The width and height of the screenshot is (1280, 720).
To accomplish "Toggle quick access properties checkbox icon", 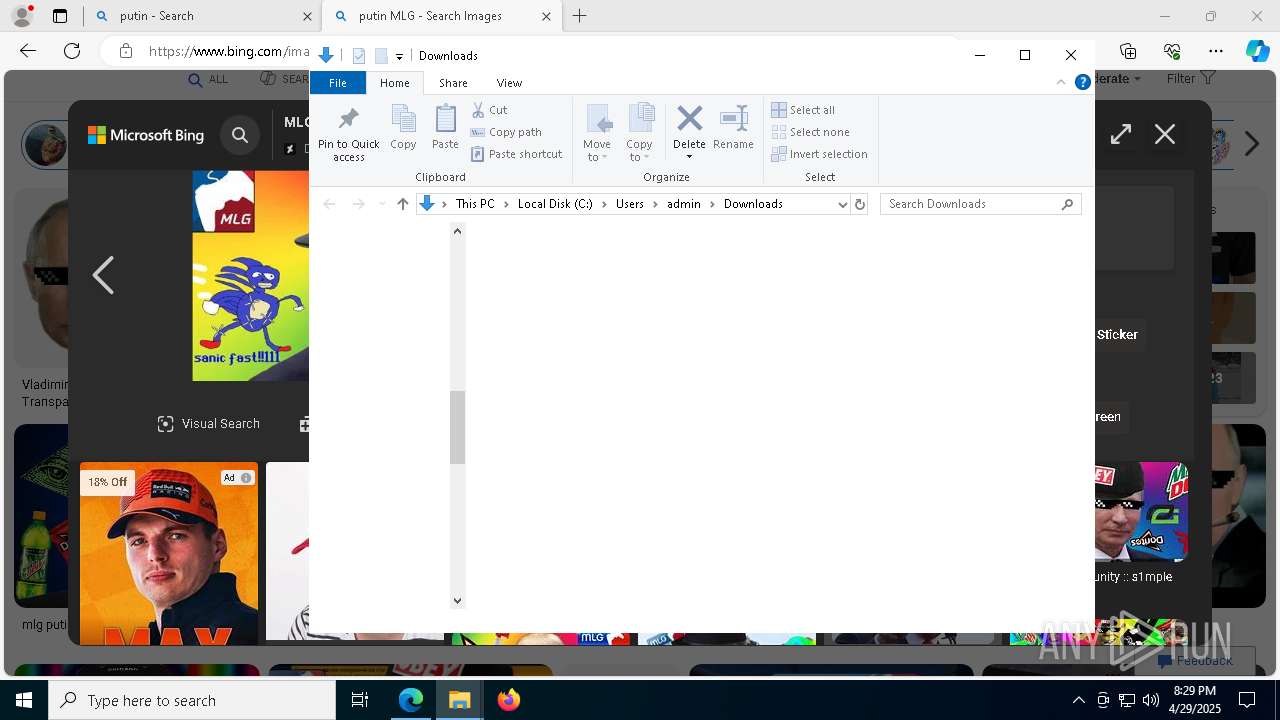I will coord(359,56).
